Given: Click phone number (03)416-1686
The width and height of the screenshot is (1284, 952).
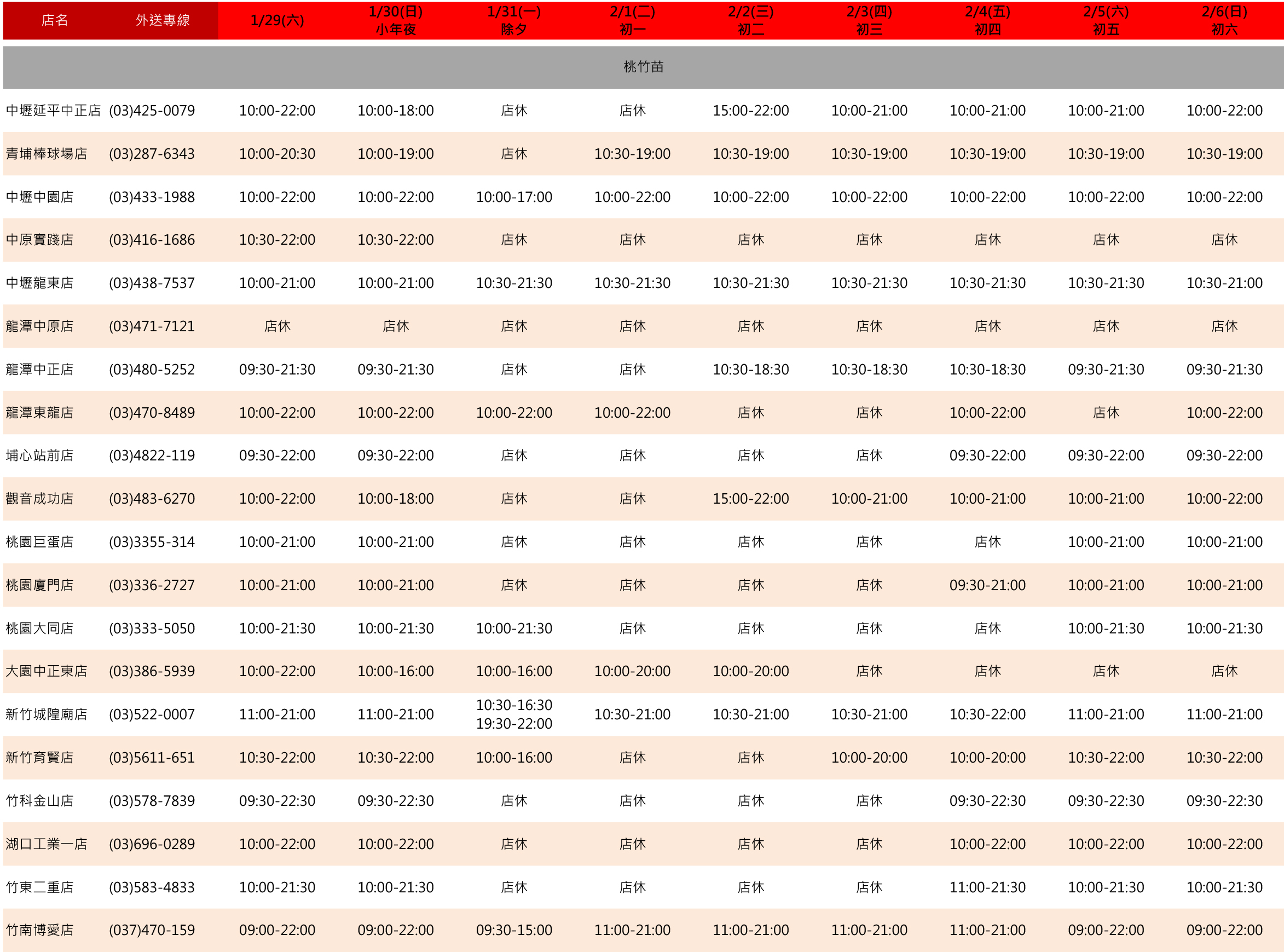Looking at the screenshot, I should [152, 240].
